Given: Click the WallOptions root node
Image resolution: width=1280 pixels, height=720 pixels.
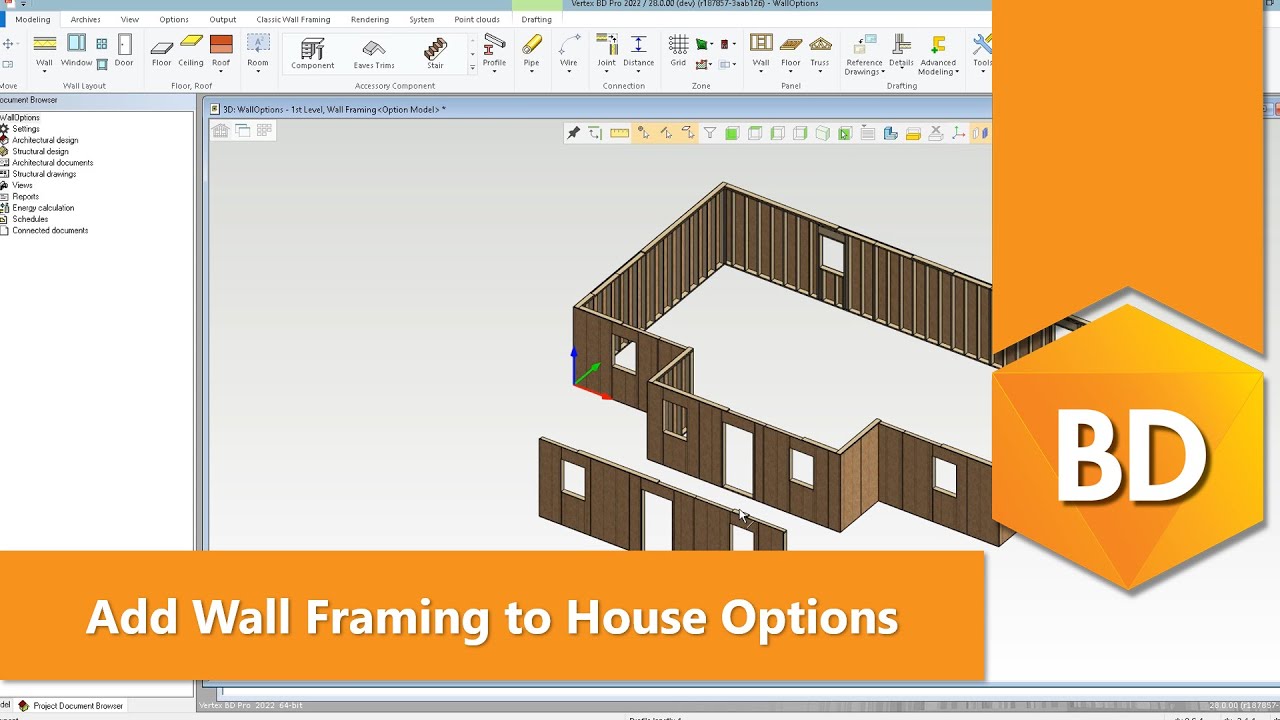Looking at the screenshot, I should 20,118.
